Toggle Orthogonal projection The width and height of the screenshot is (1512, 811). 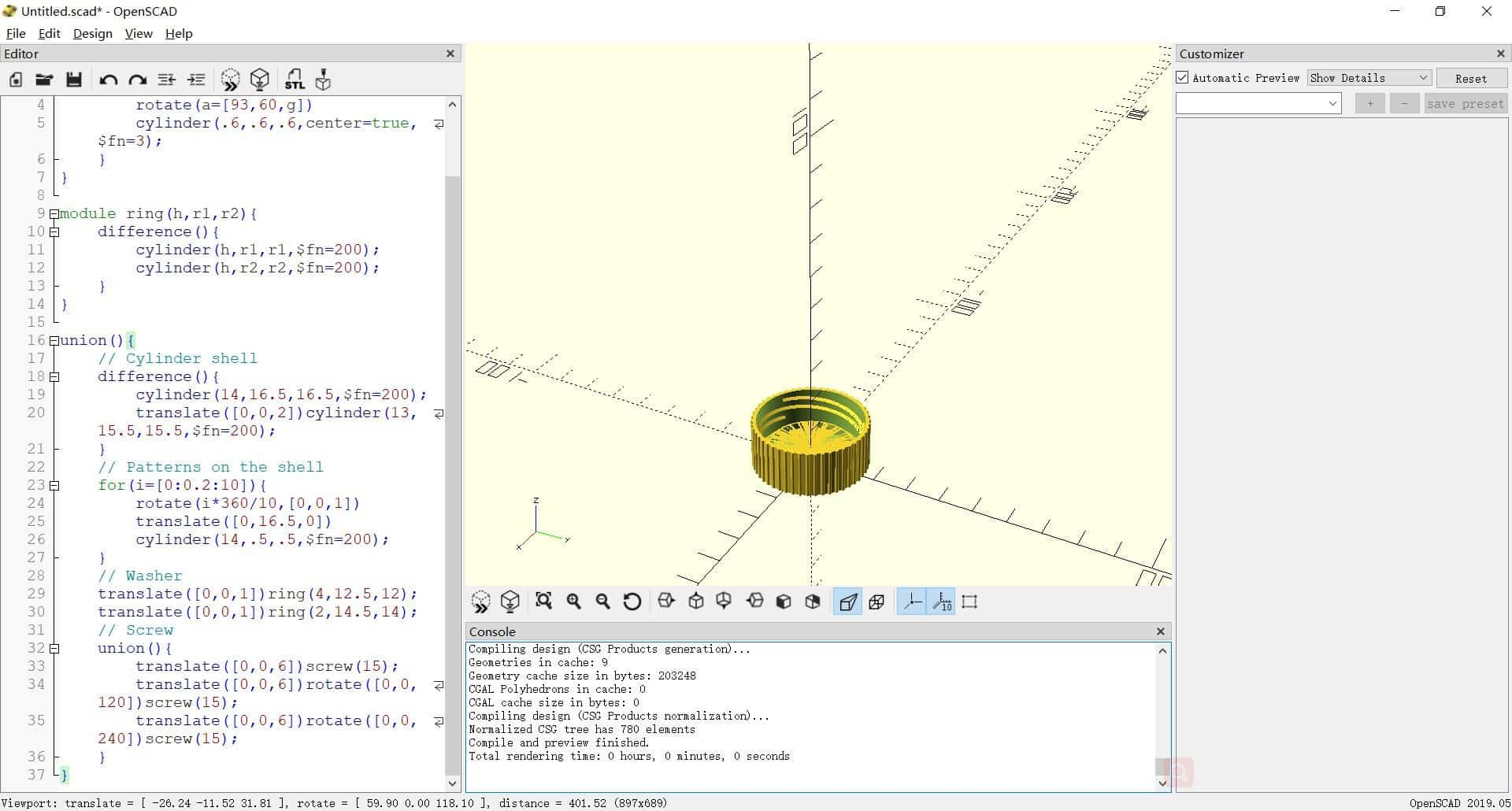(876, 602)
